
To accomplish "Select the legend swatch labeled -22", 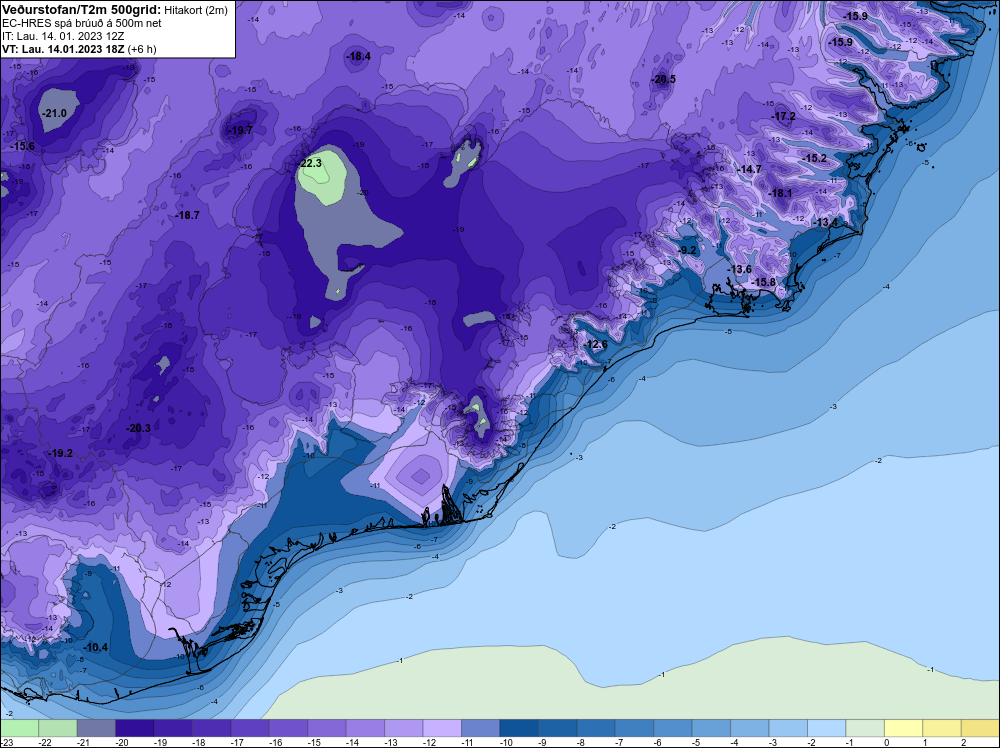I will (57, 728).
